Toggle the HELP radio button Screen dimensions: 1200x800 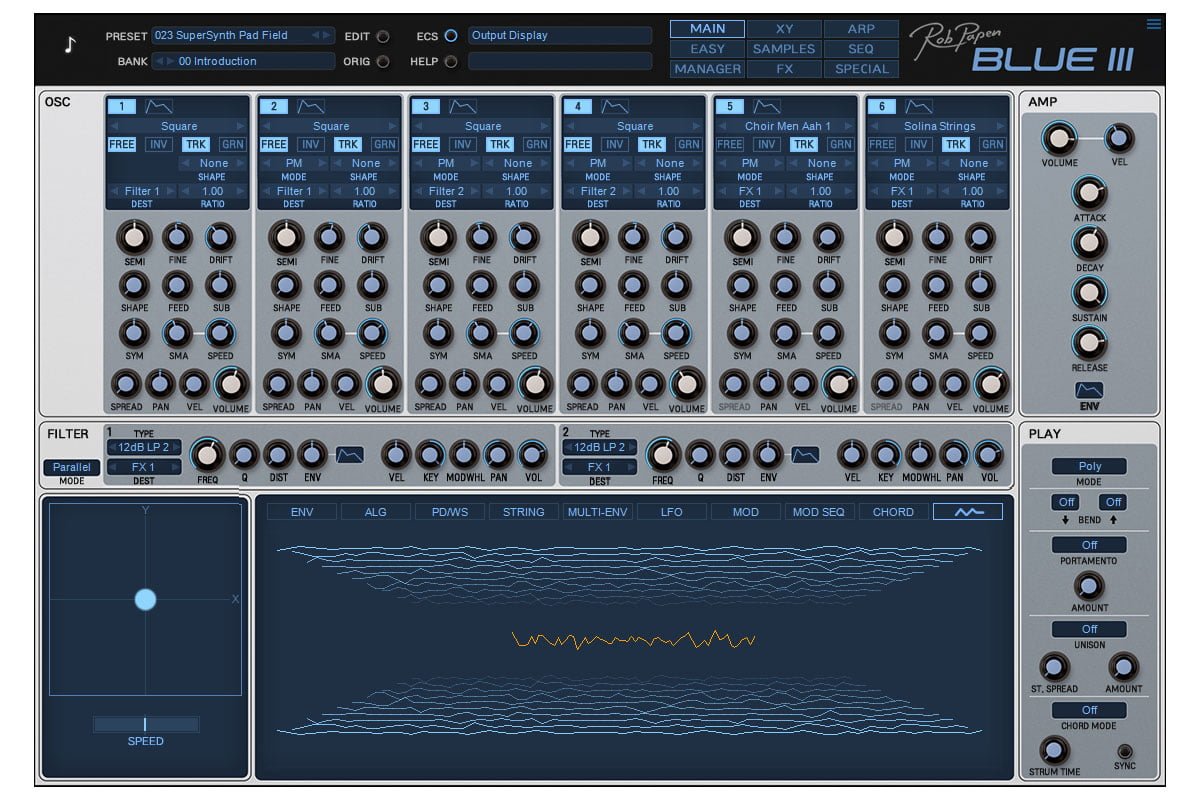(451, 62)
